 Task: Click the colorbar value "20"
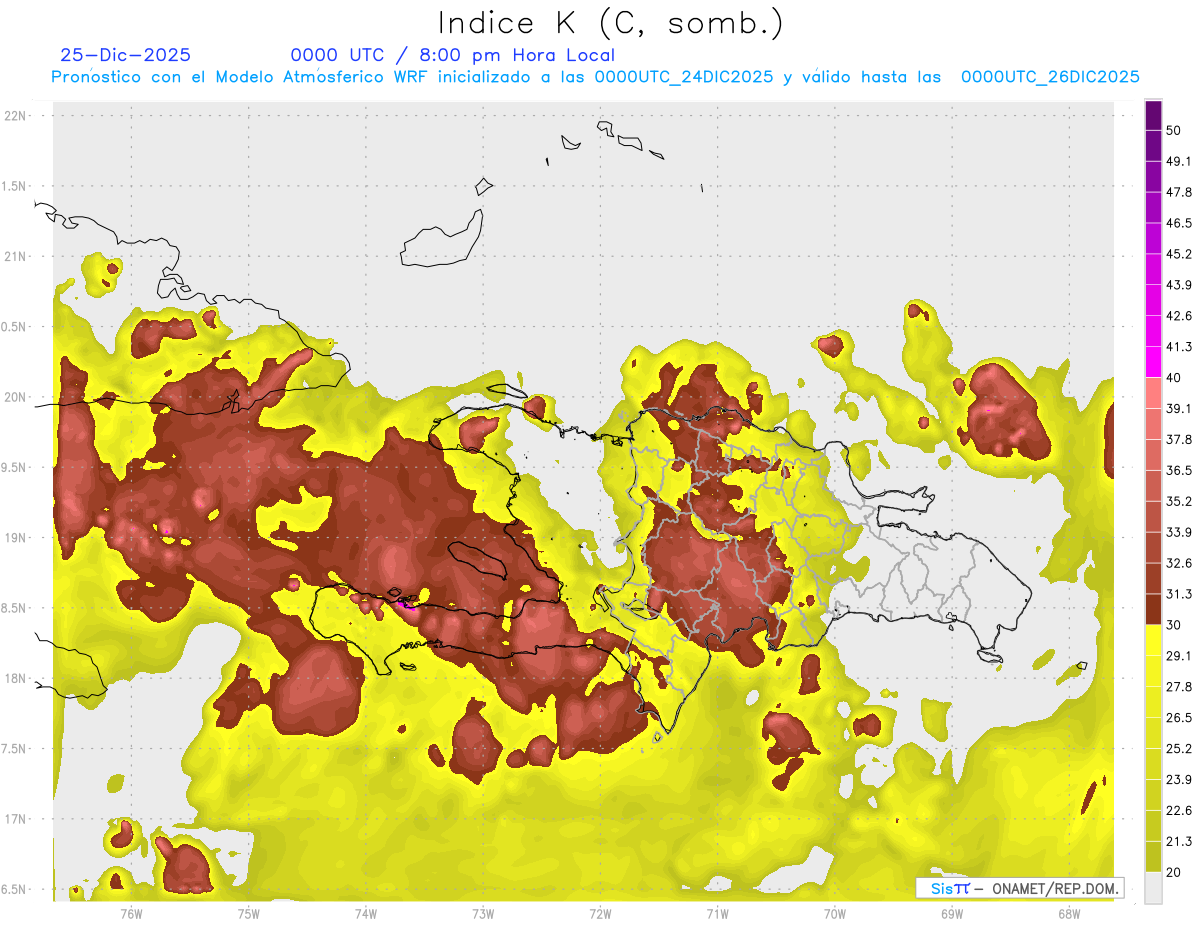pyautogui.click(x=1175, y=872)
